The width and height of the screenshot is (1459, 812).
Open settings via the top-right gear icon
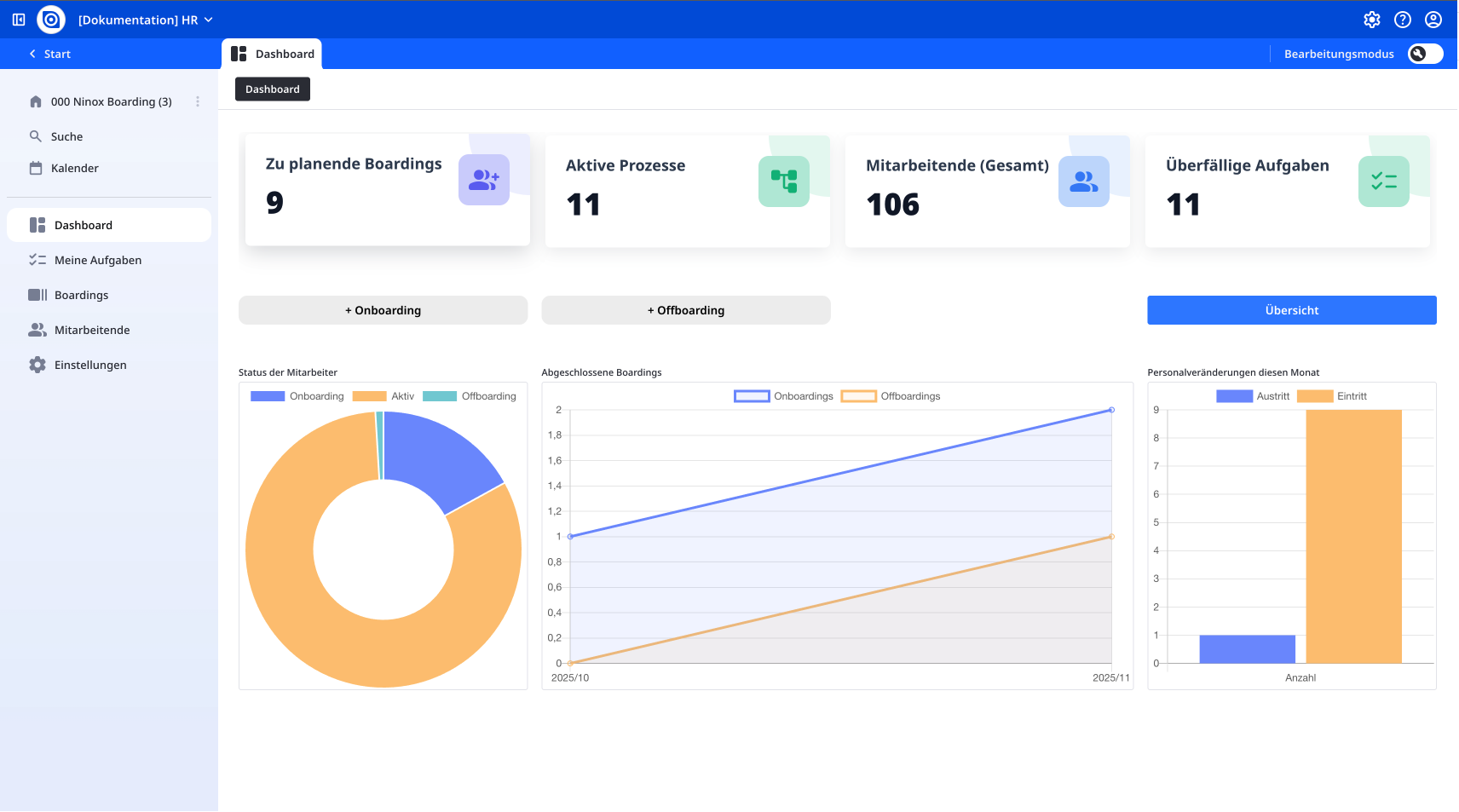[1371, 20]
